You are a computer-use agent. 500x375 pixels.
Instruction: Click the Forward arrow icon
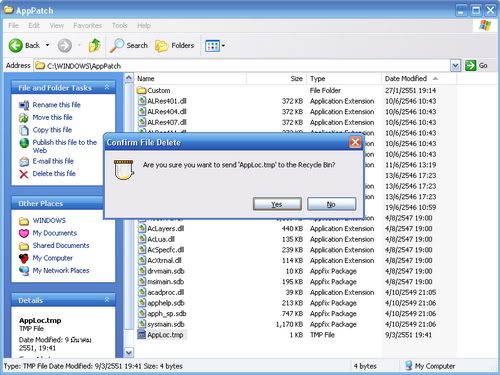(64, 45)
